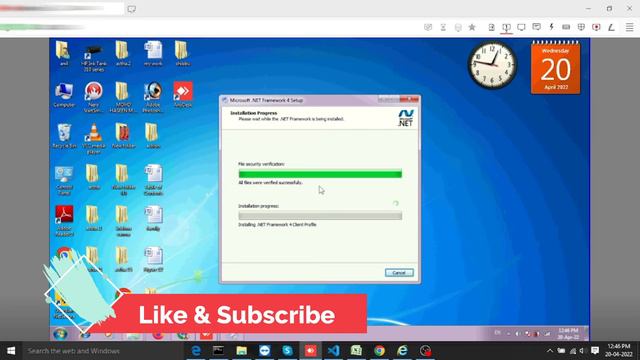
Task: Show hidden system tray icons
Action: 550,351
